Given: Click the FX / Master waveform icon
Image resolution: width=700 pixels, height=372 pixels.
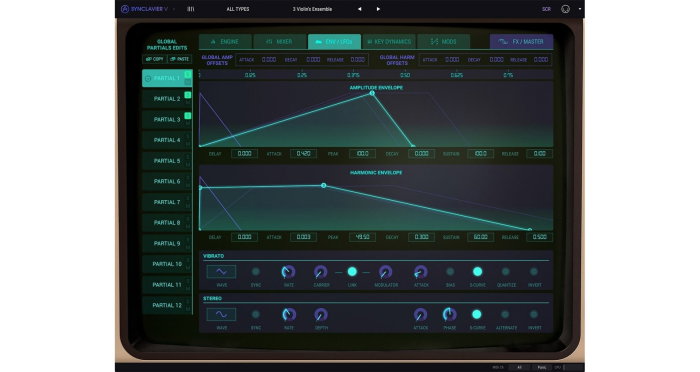Looking at the screenshot, I should tap(503, 42).
